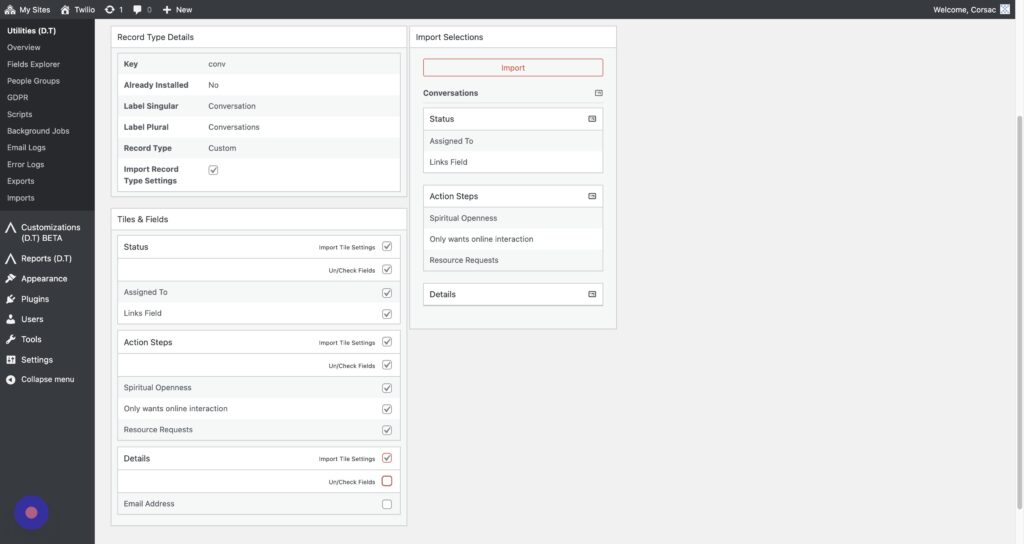This screenshot has height=544, width=1024.
Task: Click the My Sites dashboard icon
Action: coord(10,9)
